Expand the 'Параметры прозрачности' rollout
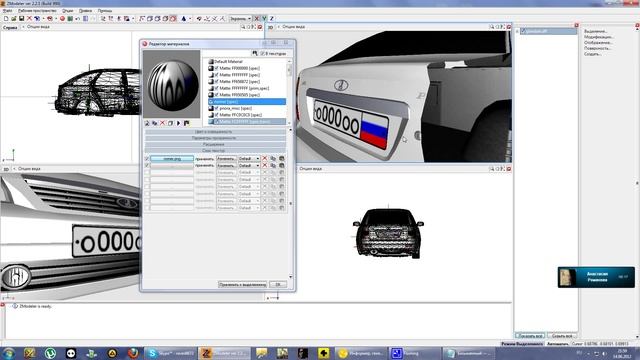Screen dimensions: 640x360 click(x=216, y=138)
